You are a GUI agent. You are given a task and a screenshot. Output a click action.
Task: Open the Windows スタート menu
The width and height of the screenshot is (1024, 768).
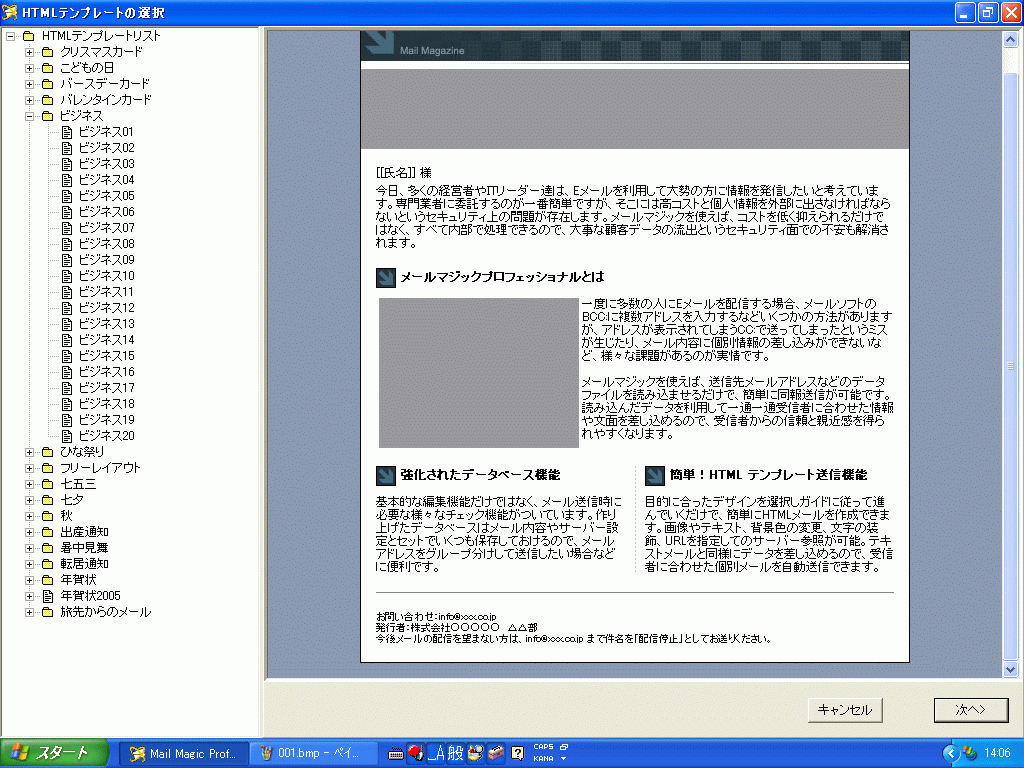point(54,754)
